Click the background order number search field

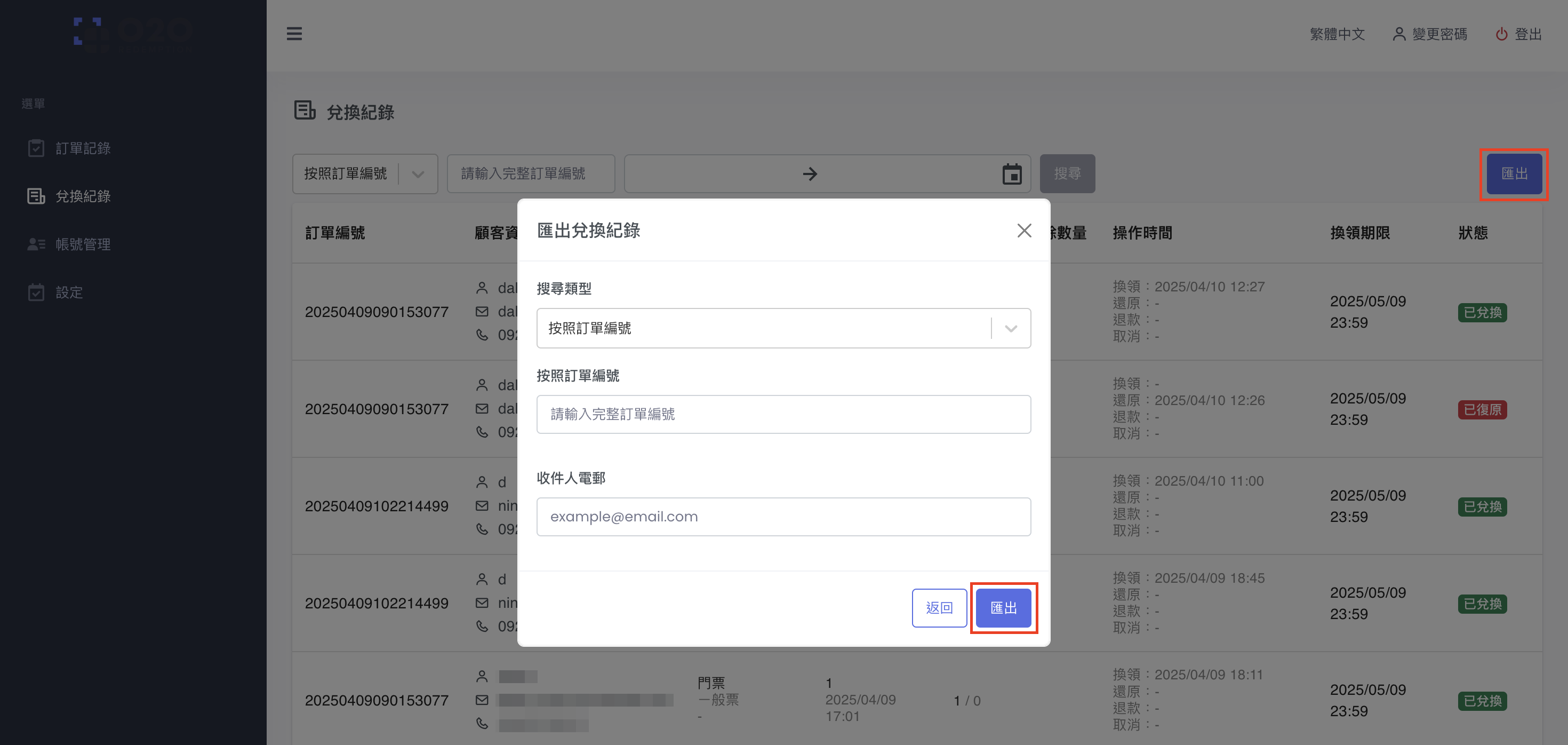[x=531, y=173]
